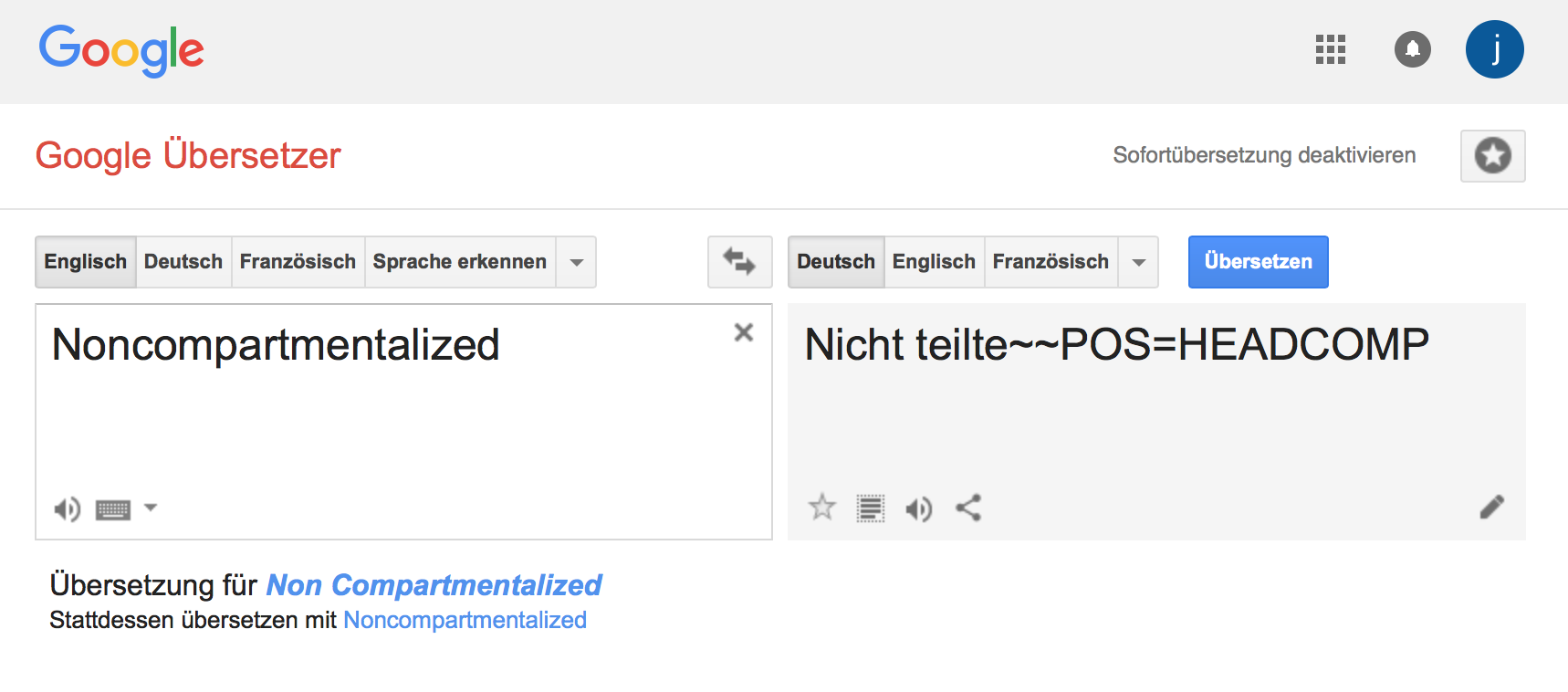Choose Französisch as target language

pyautogui.click(x=1051, y=262)
